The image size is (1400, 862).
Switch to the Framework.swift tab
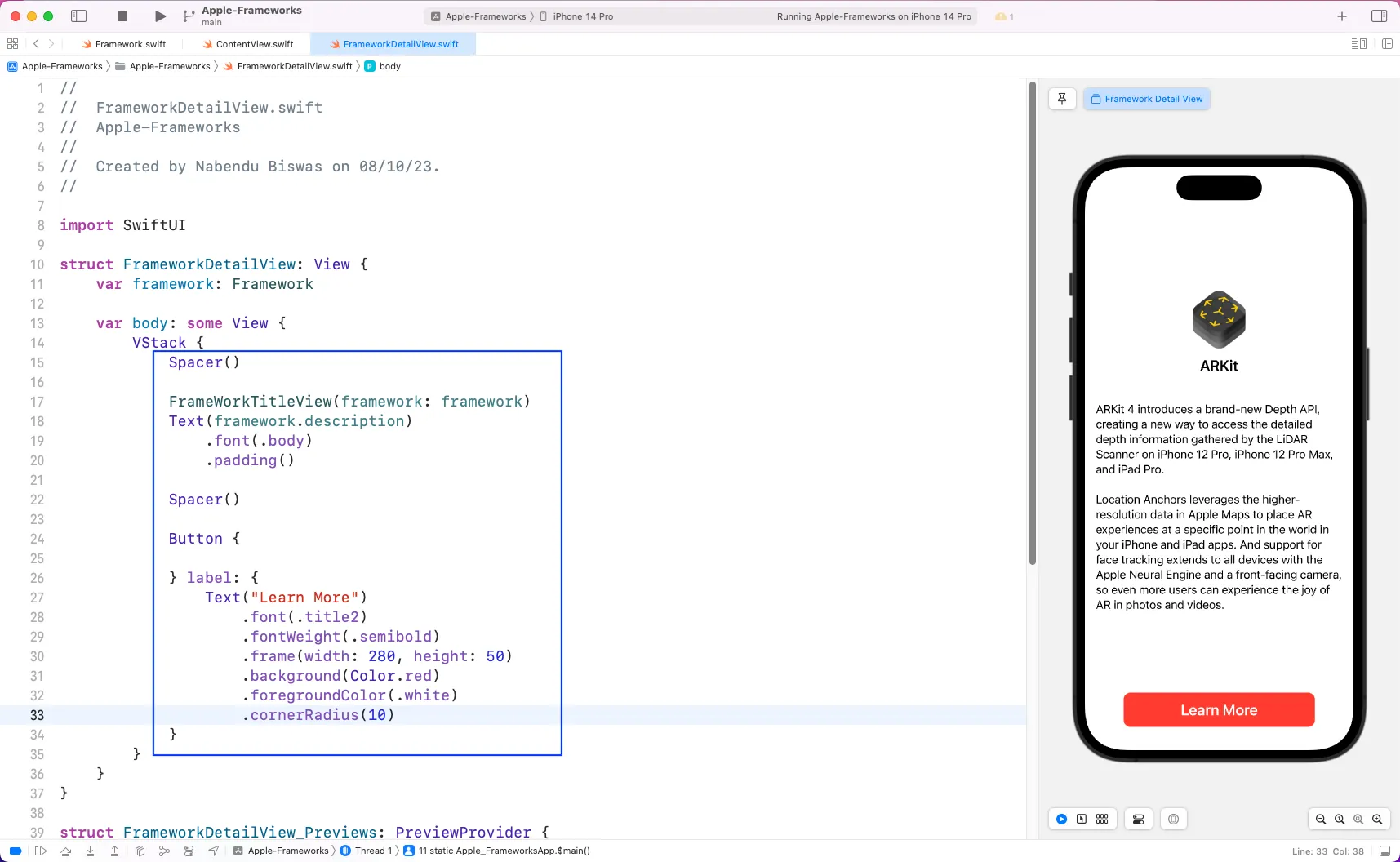[x=124, y=44]
